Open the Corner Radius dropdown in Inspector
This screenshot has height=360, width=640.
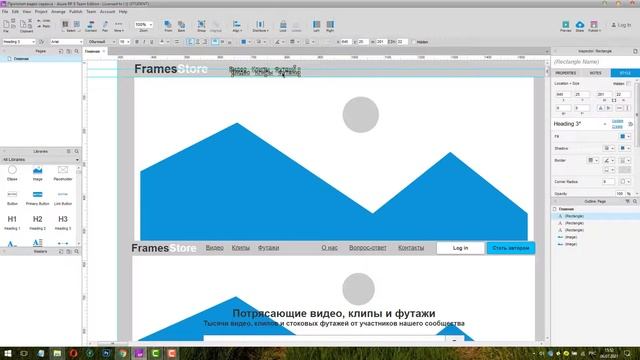[x=625, y=181]
